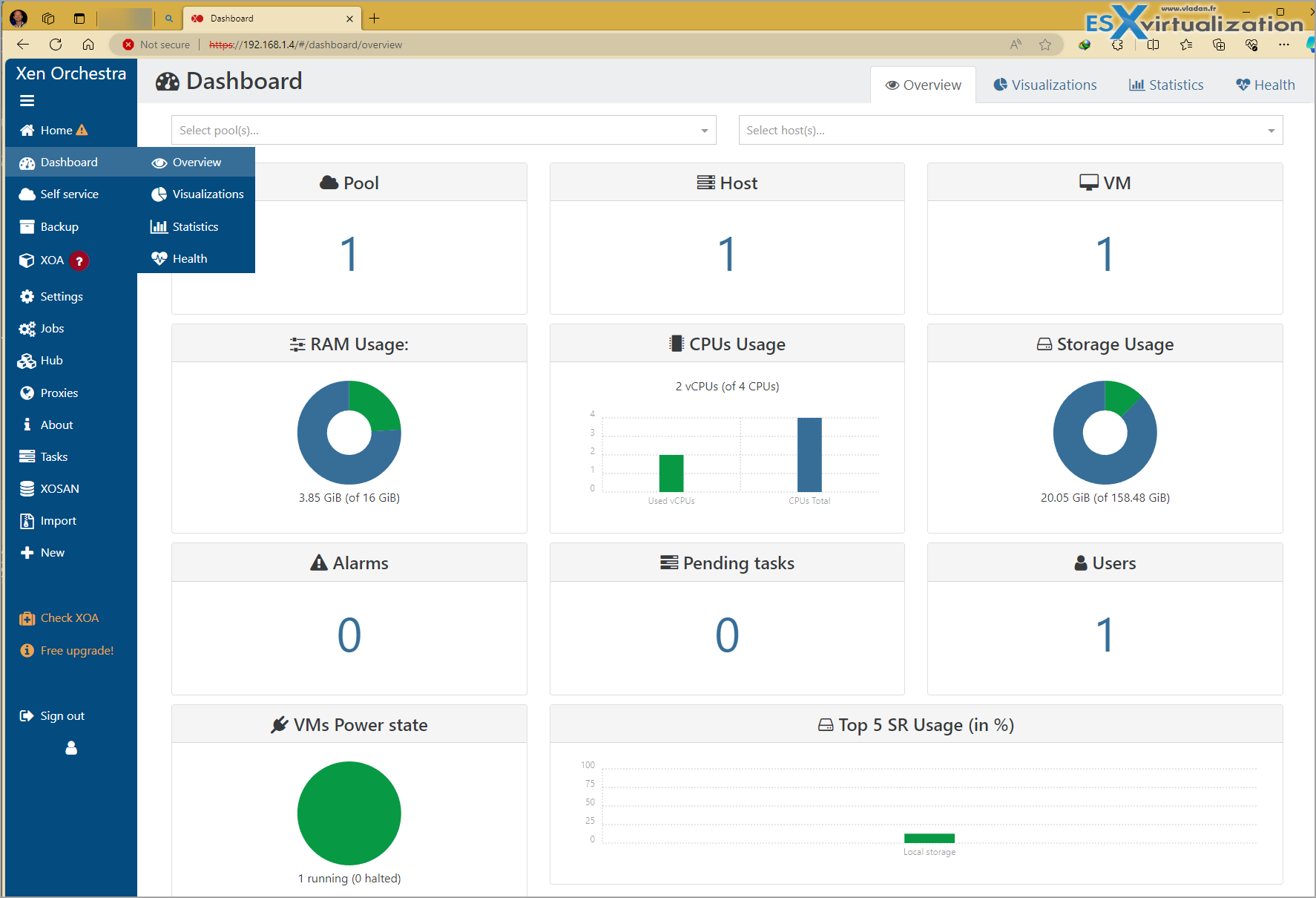This screenshot has height=898, width=1316.
Task: Expand the Statistics submenu under Dashboard
Action: (x=194, y=226)
